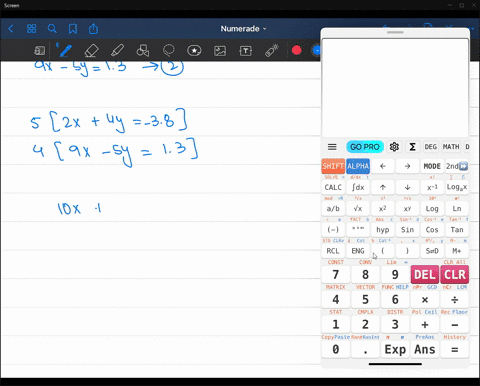
Task: Tap the share/export icon
Action: (93, 29)
